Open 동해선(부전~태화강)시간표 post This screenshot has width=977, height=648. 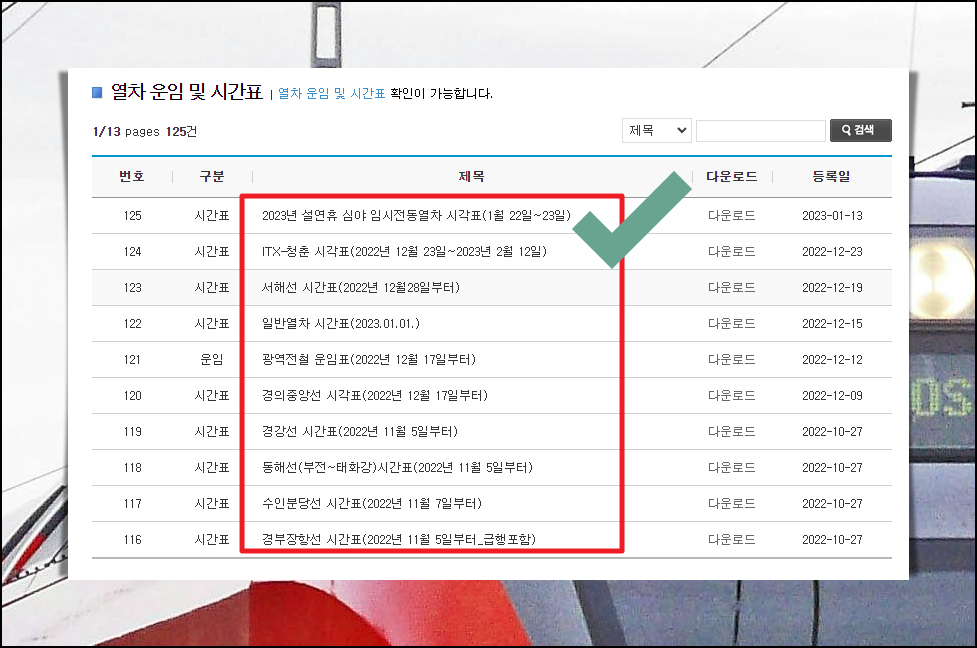coord(398,468)
